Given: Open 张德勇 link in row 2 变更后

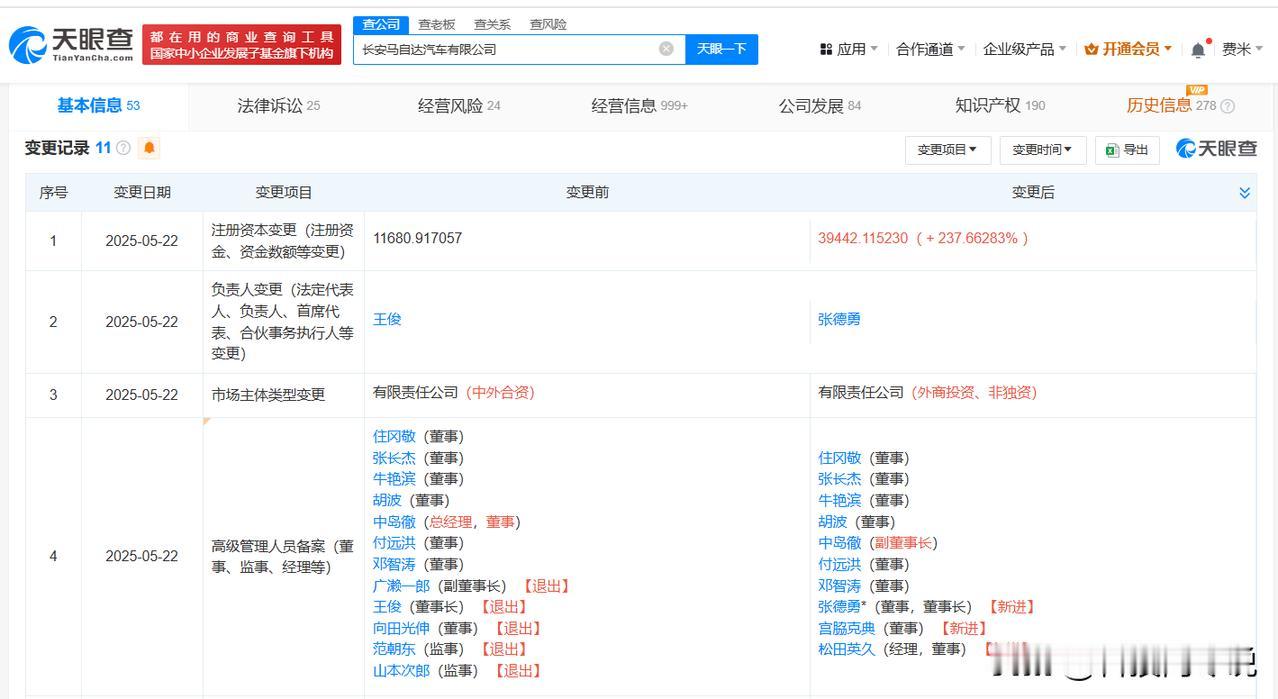Looking at the screenshot, I should point(839,319).
